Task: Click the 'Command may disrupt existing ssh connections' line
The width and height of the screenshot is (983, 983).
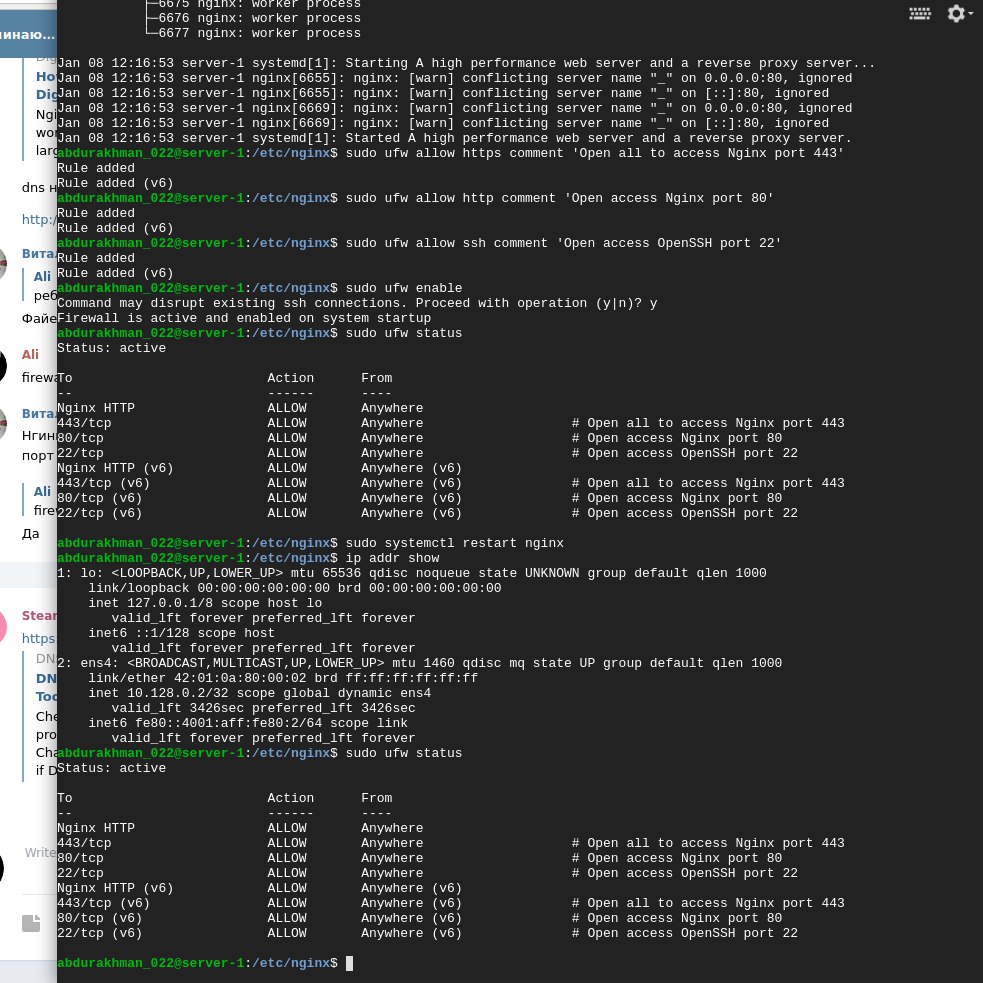Action: coord(357,303)
